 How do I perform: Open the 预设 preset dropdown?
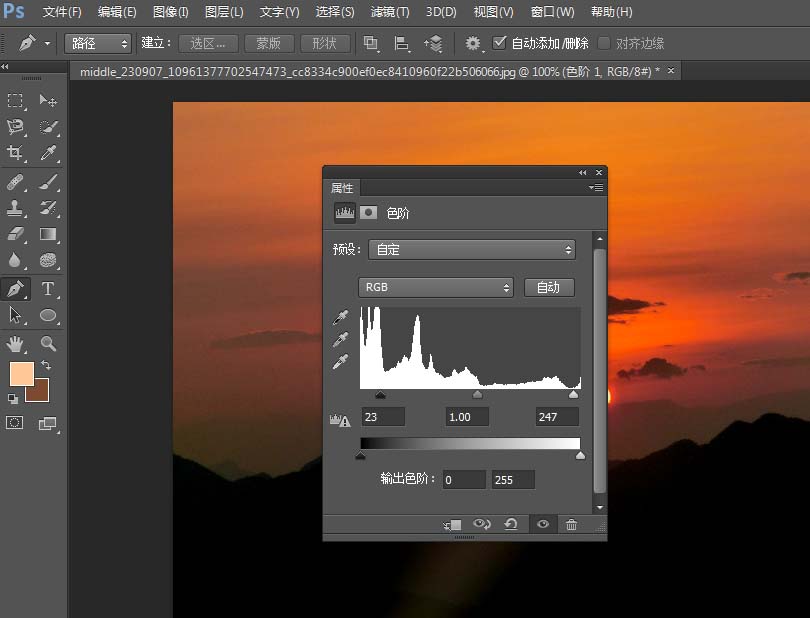472,249
